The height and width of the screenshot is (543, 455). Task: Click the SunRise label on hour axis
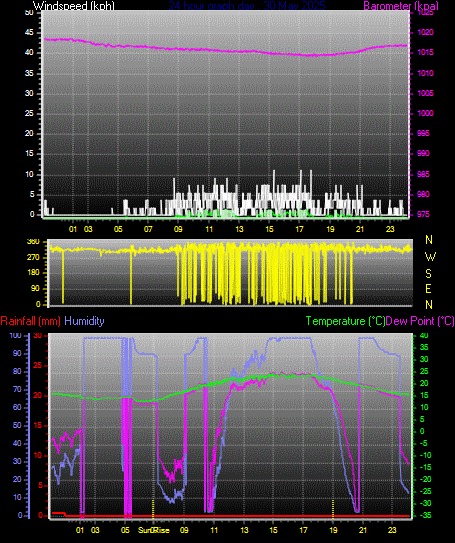coord(154,530)
